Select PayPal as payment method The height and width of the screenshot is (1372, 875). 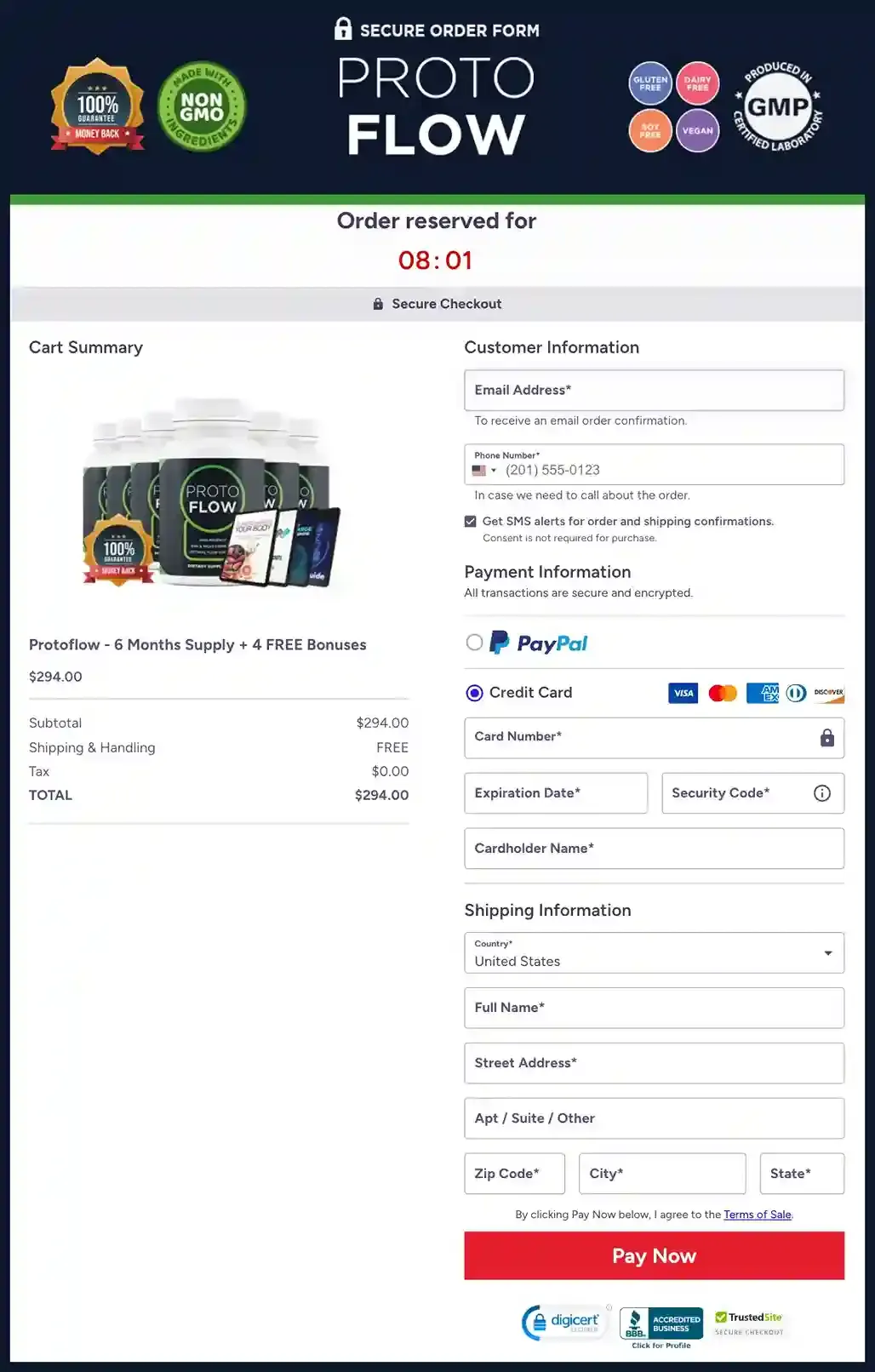point(474,643)
